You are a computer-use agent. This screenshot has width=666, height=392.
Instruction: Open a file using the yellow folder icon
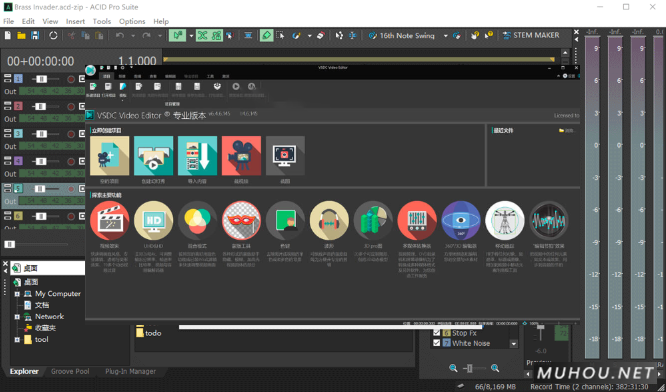(x=21, y=36)
